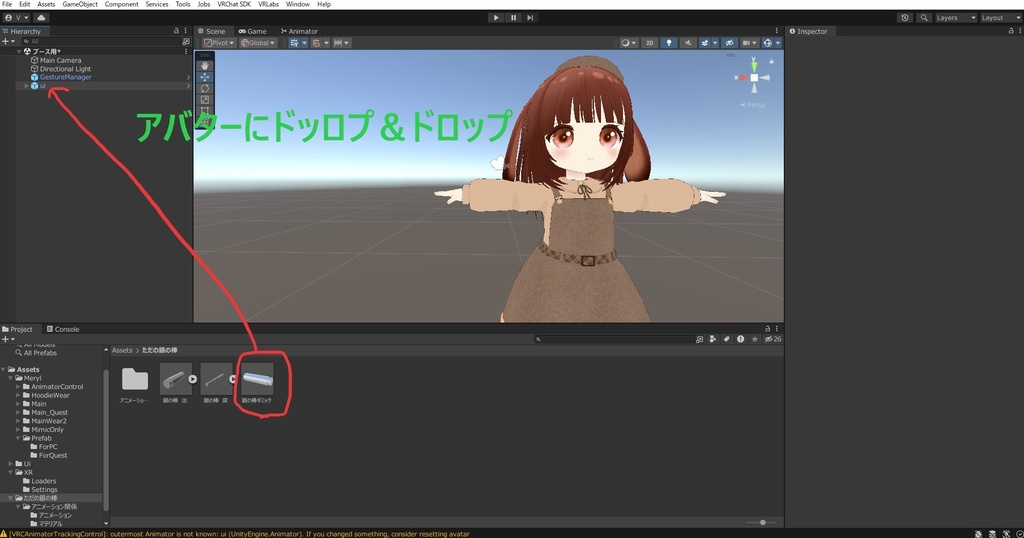The image size is (1024, 538).
Task: Lock the Inspector panel
Action: tap(1011, 31)
